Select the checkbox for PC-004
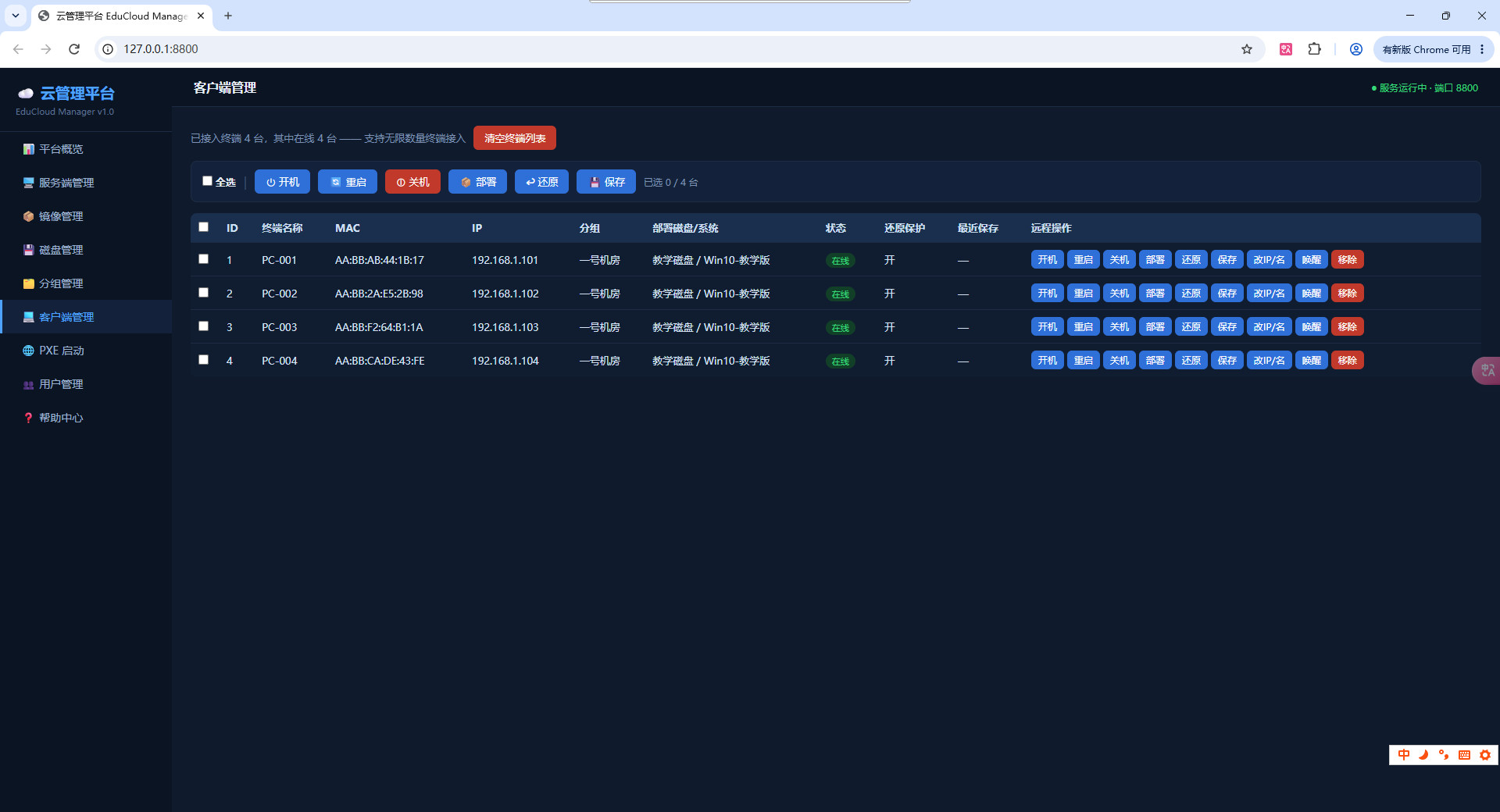 [203, 360]
